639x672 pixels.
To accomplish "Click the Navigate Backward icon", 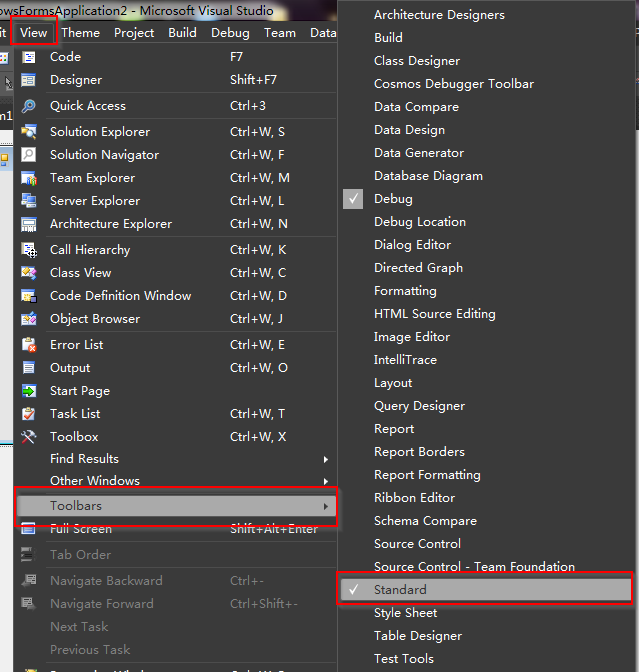I will tap(29, 581).
